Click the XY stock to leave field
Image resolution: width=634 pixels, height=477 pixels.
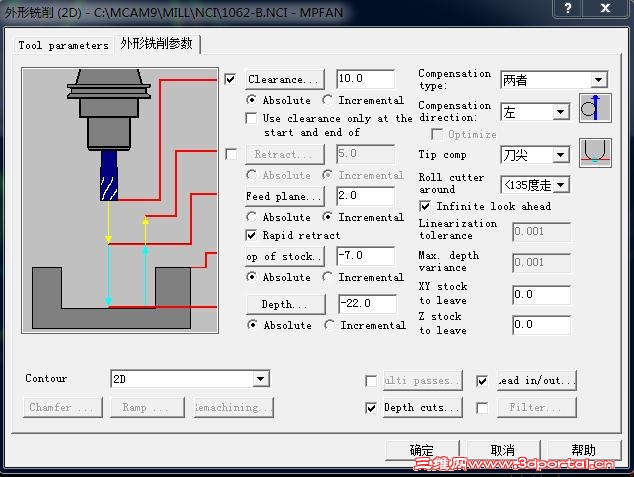coord(541,295)
